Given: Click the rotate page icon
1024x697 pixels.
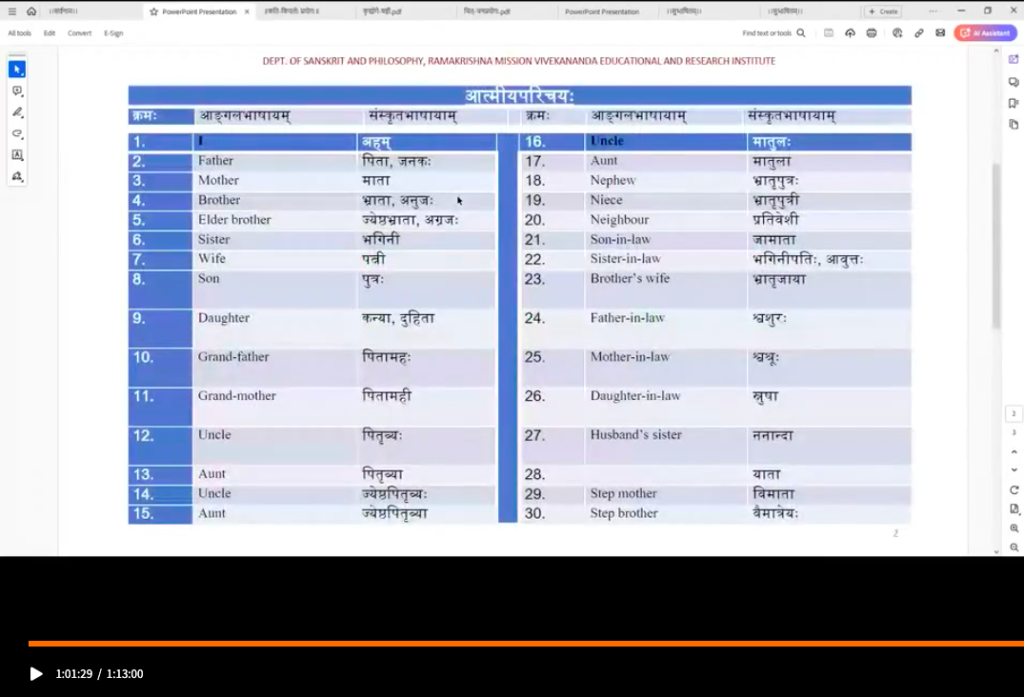Looking at the screenshot, I should (x=1014, y=490).
